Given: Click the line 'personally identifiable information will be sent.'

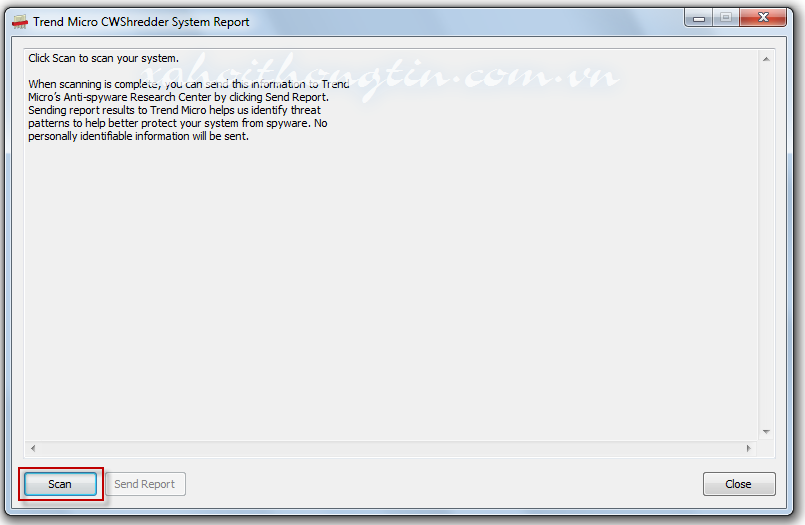Looking at the screenshot, I should tap(139, 136).
